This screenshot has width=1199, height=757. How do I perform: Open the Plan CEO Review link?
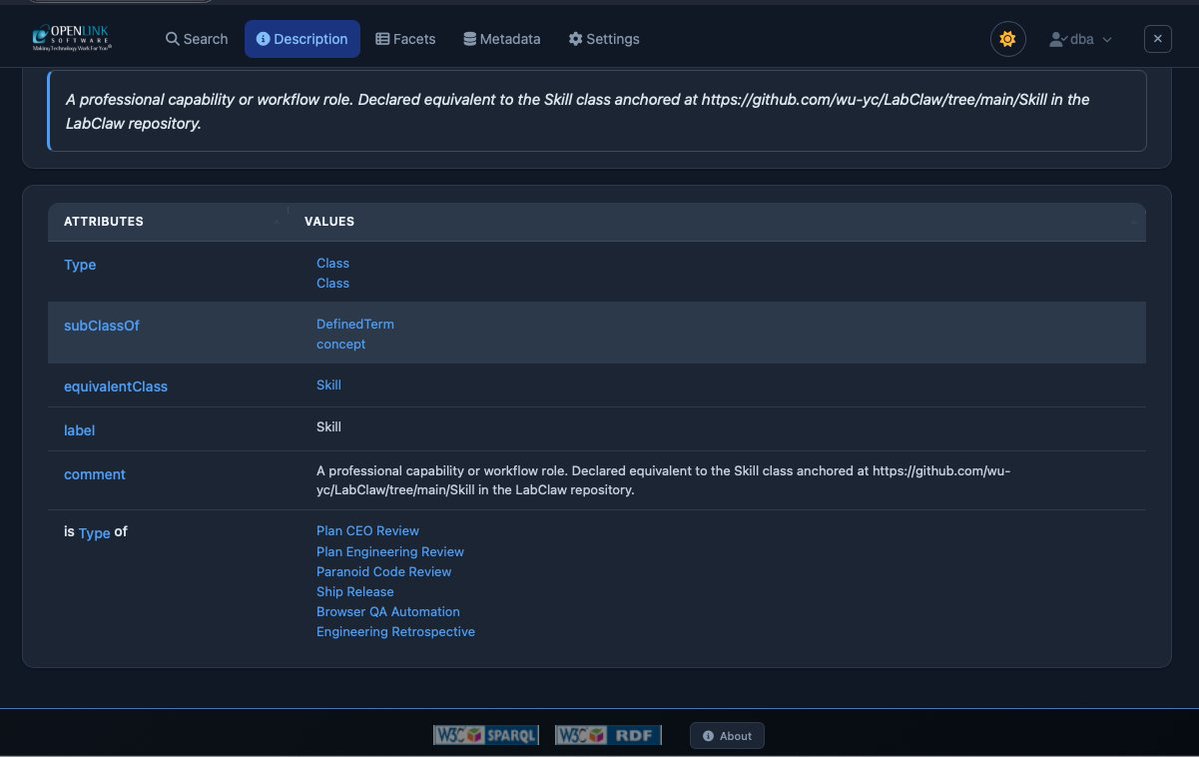click(367, 531)
